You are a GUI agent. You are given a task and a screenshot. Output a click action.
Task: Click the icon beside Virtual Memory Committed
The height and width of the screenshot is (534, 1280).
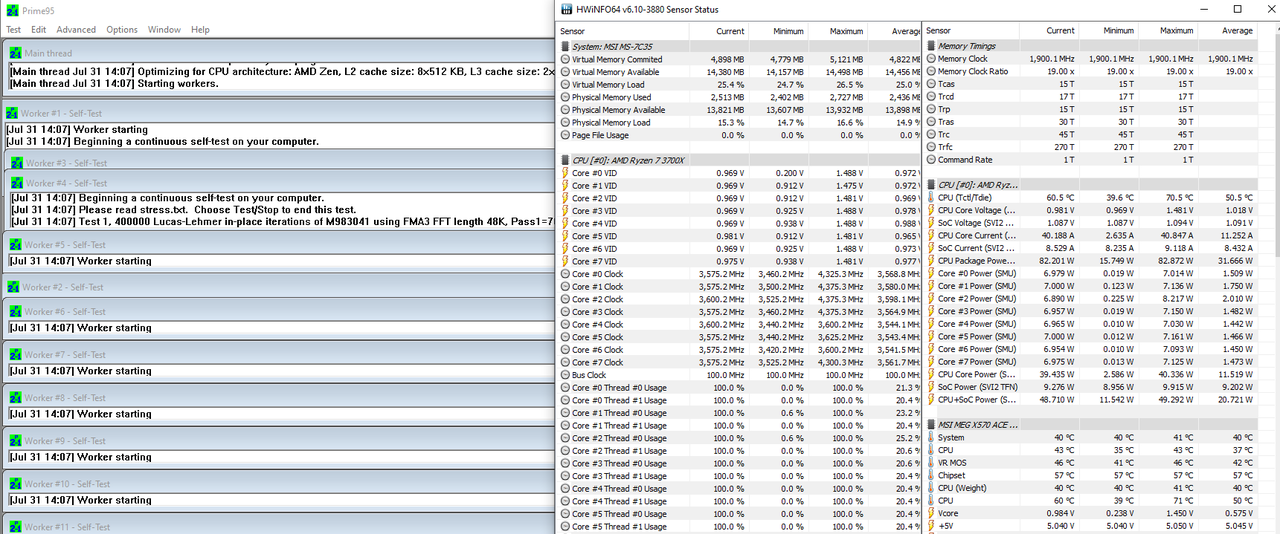[565, 59]
